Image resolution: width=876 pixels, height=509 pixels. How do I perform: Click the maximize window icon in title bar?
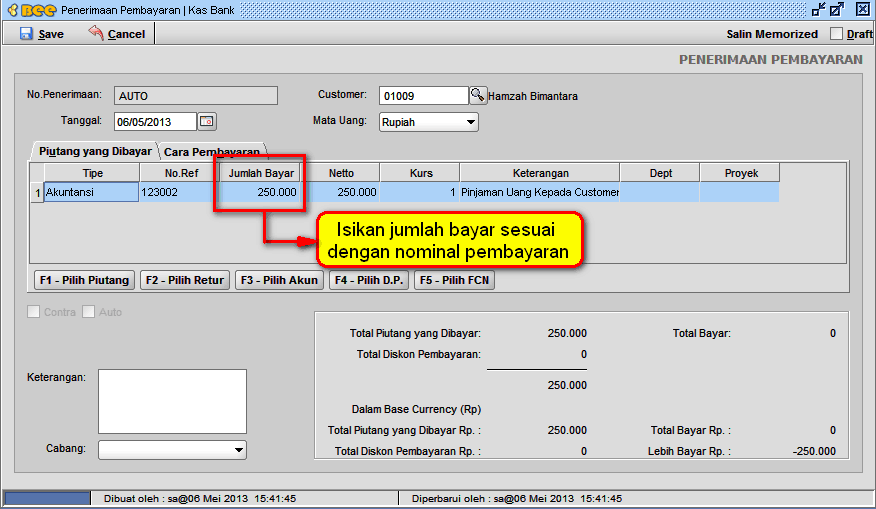point(837,10)
